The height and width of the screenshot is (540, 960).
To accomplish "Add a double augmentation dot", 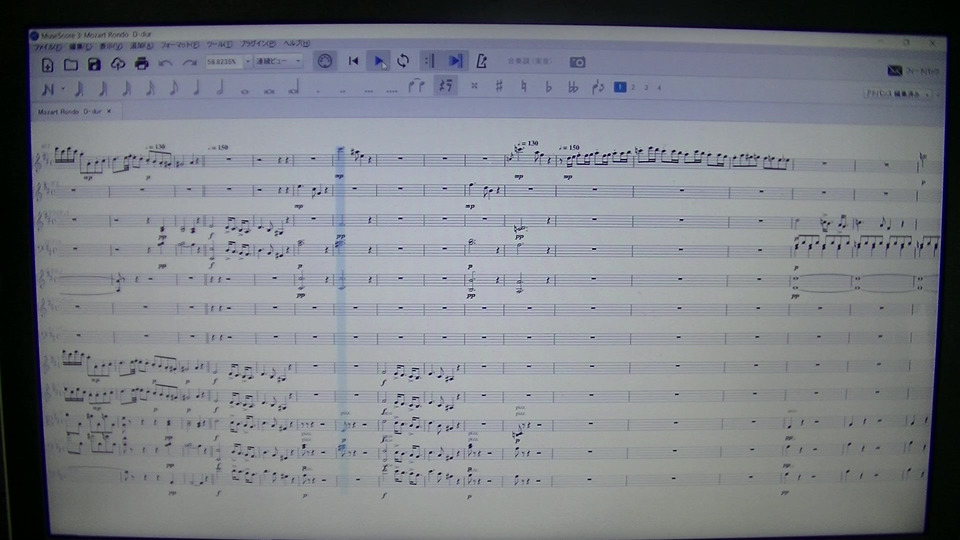I will 342,91.
